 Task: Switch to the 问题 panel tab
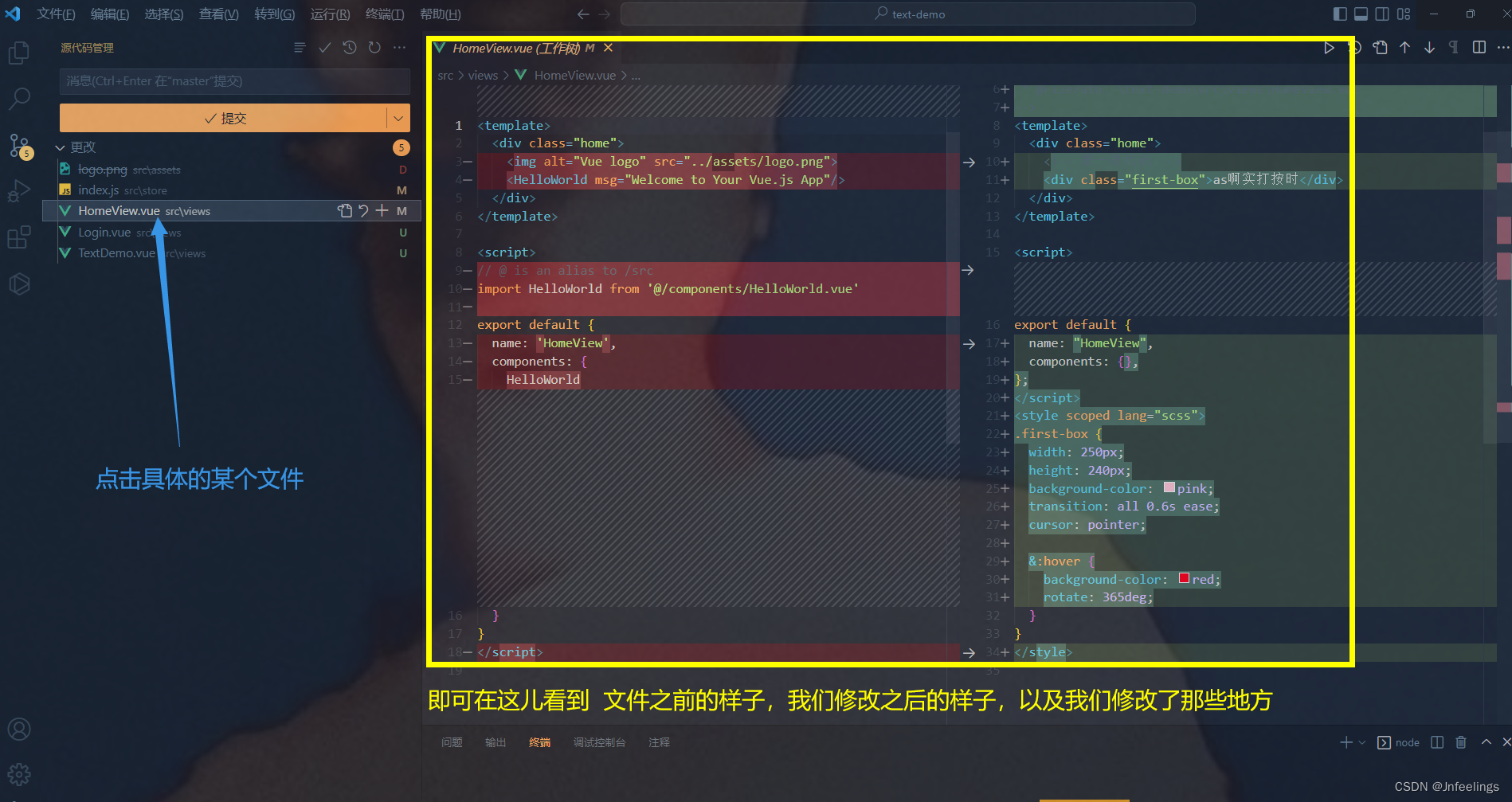(452, 742)
